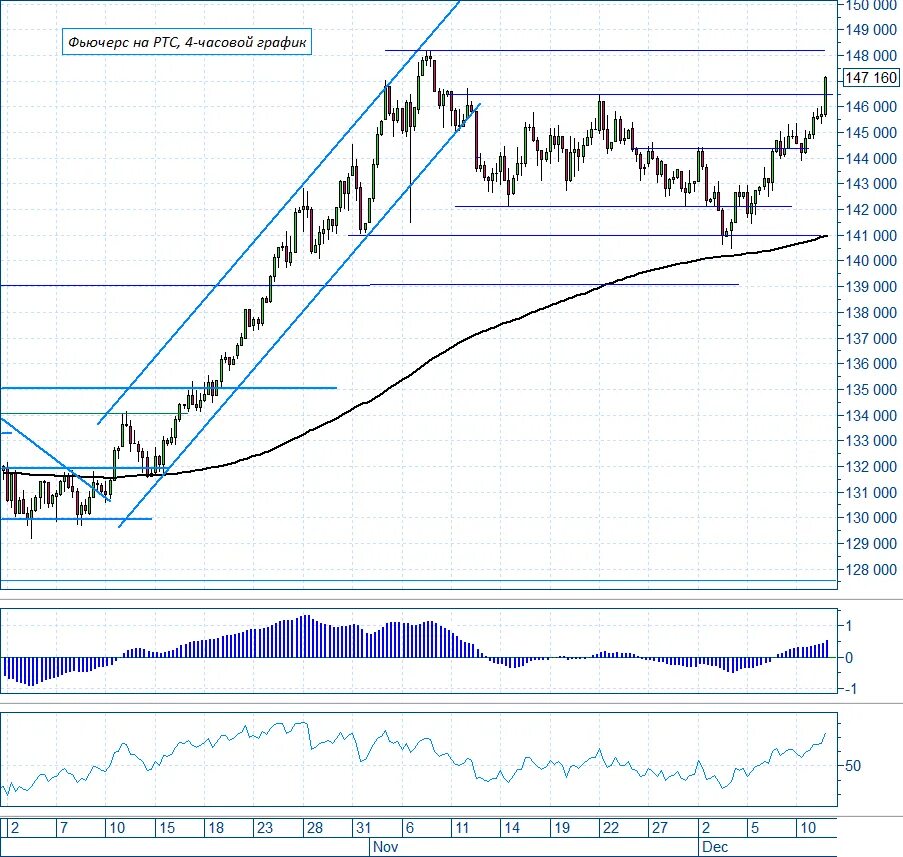Click the Dec month label on time axis
Viewport: 903px width, 857px height.
[715, 847]
